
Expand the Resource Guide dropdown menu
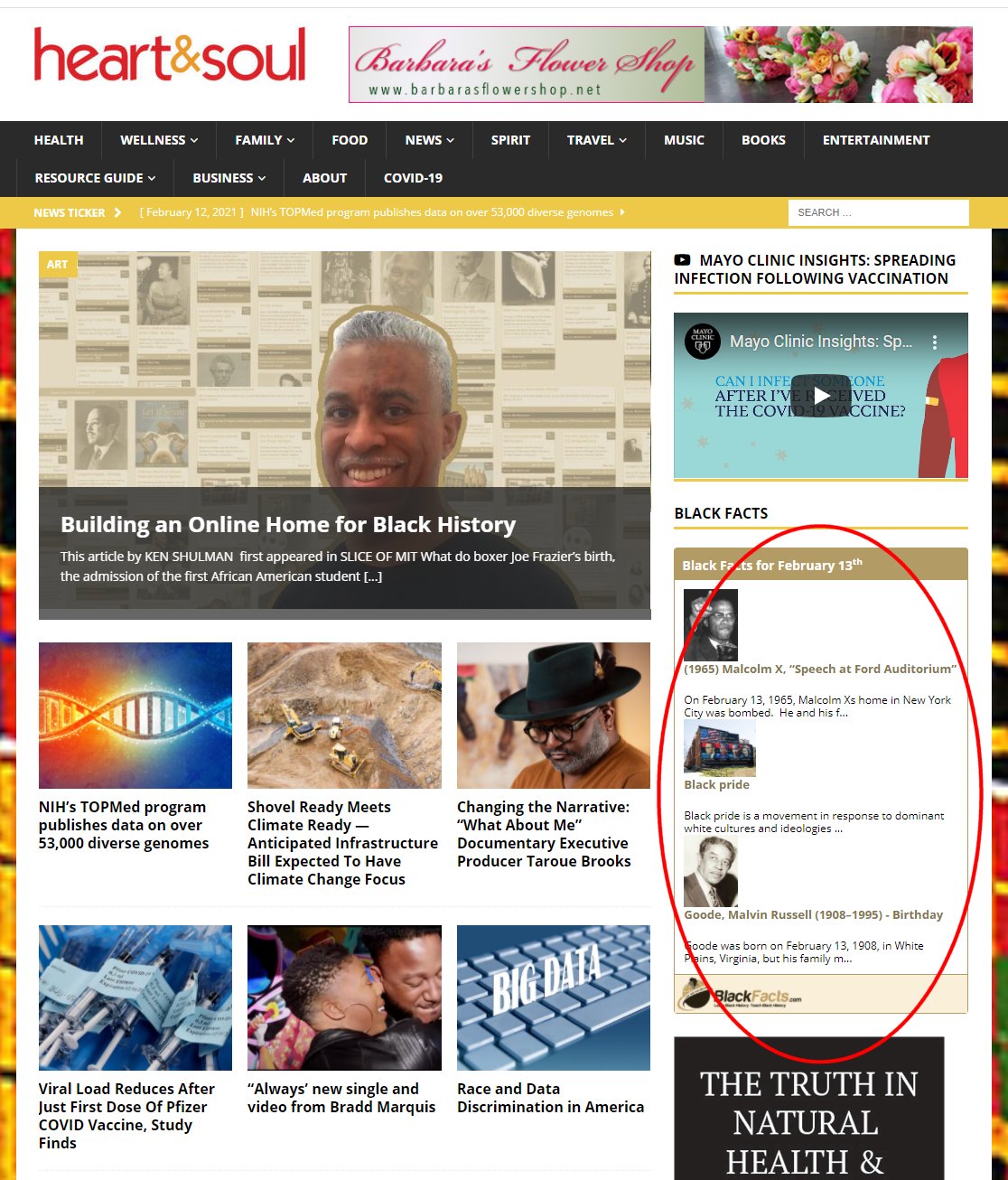[x=95, y=178]
